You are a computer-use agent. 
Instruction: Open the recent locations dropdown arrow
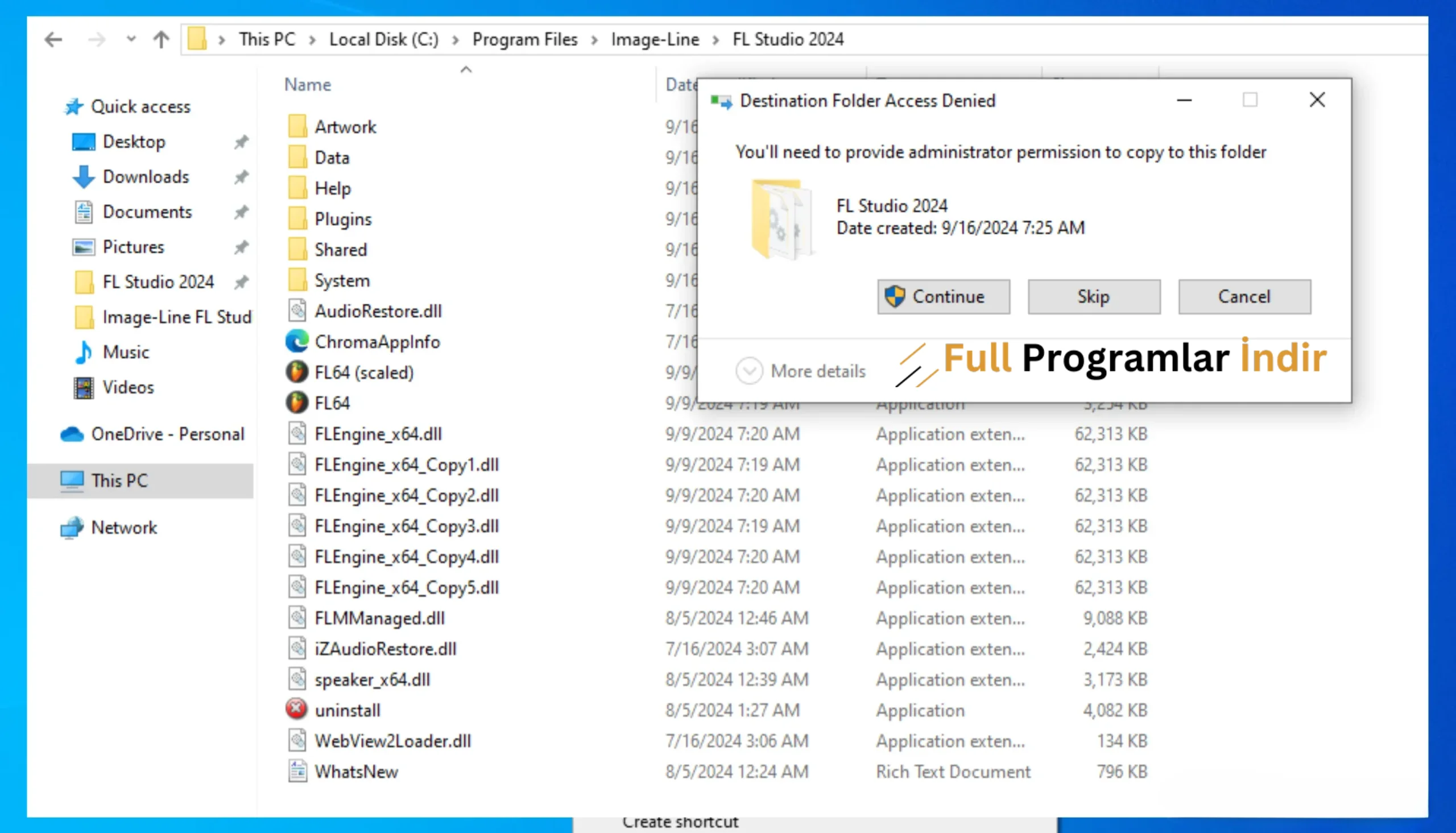click(131, 39)
